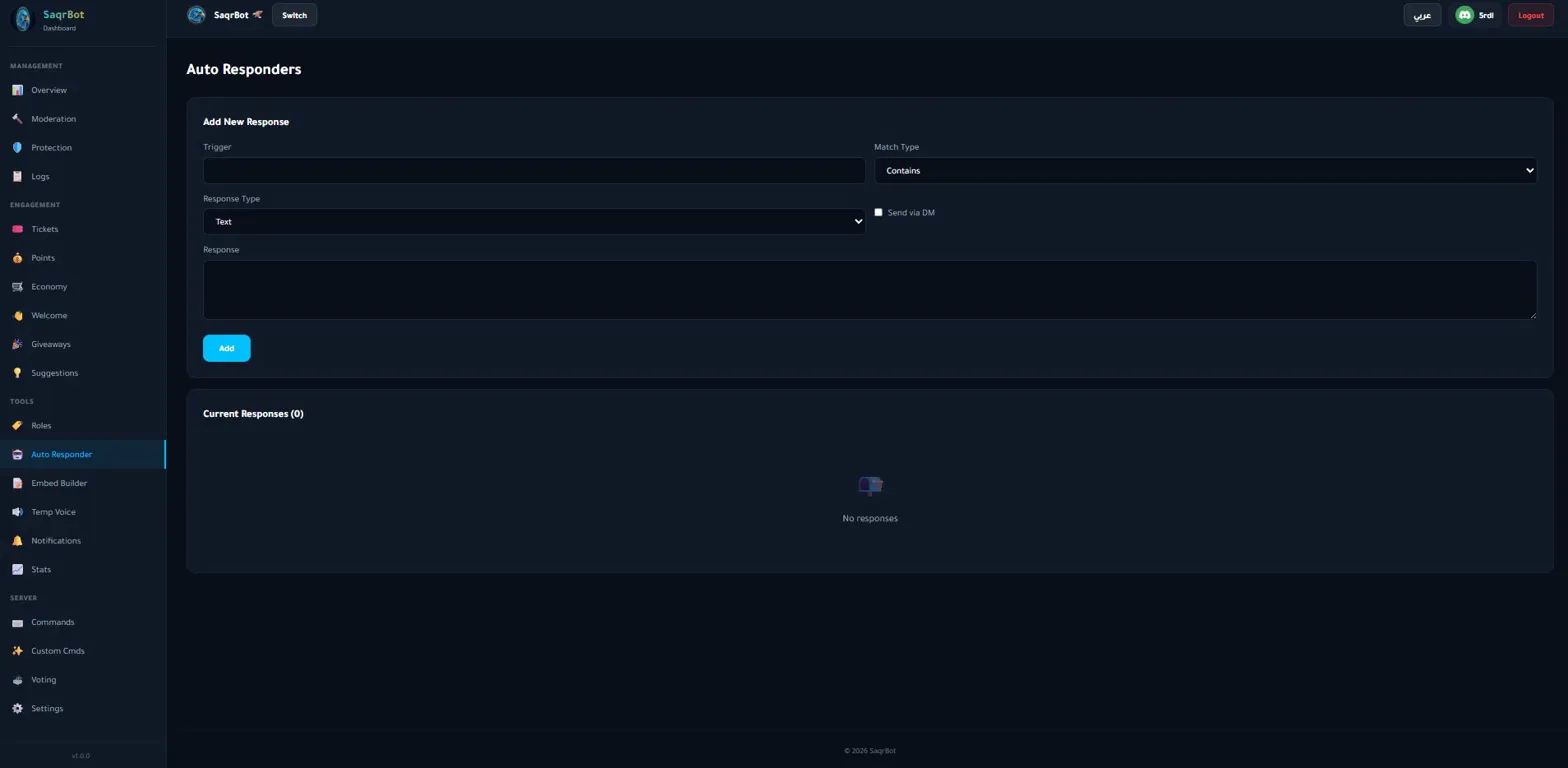Open the Overview menu item
The image size is (1568, 768).
tap(83, 90)
